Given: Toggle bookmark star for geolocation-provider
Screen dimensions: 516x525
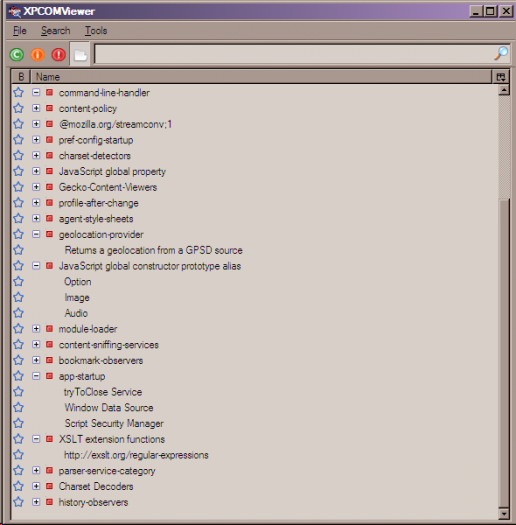Looking at the screenshot, I should coord(19,234).
